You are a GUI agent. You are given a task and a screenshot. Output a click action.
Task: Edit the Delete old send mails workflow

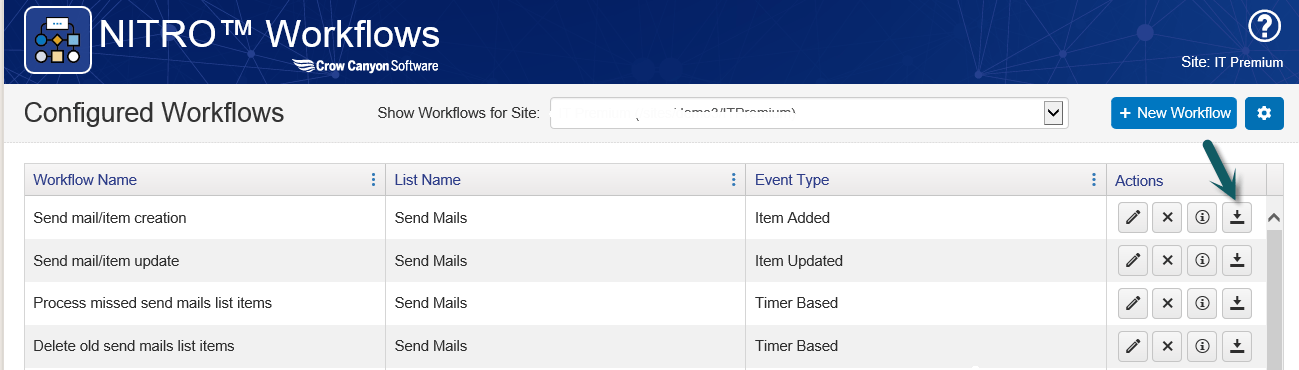[1132, 346]
